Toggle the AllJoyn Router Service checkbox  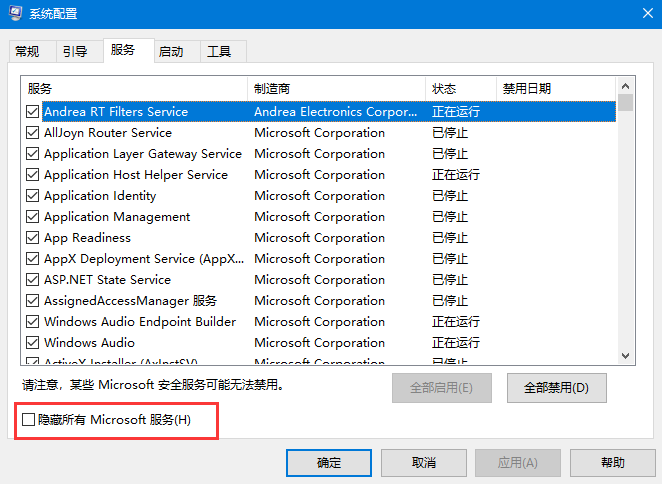[x=33, y=133]
